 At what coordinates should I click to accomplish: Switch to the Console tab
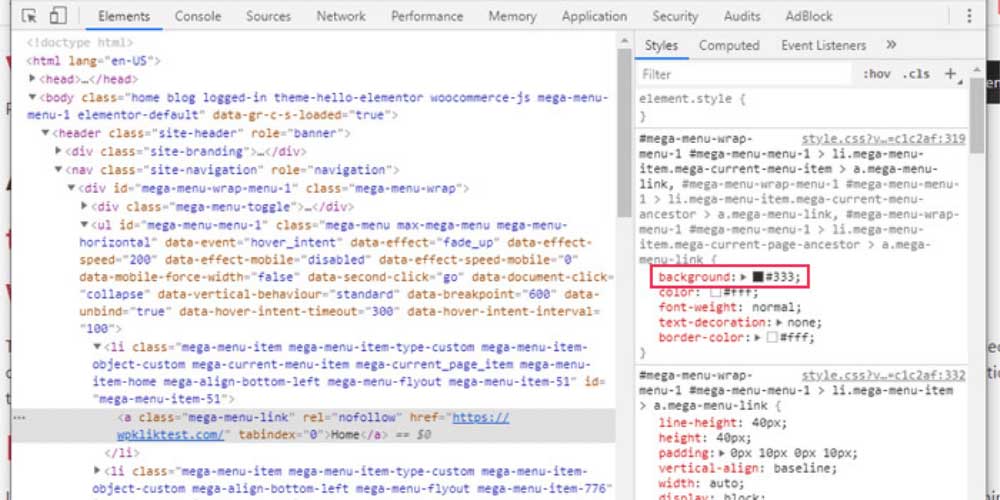click(x=198, y=16)
